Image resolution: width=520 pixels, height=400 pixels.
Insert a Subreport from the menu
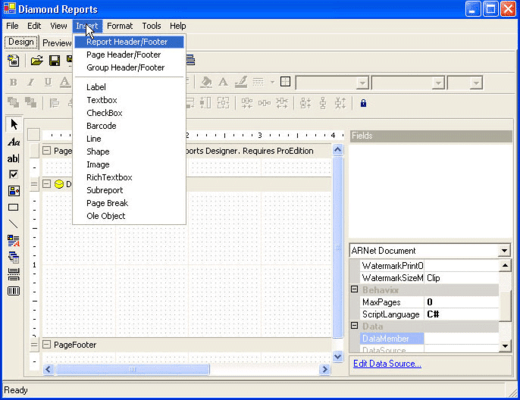pyautogui.click(x=129, y=190)
